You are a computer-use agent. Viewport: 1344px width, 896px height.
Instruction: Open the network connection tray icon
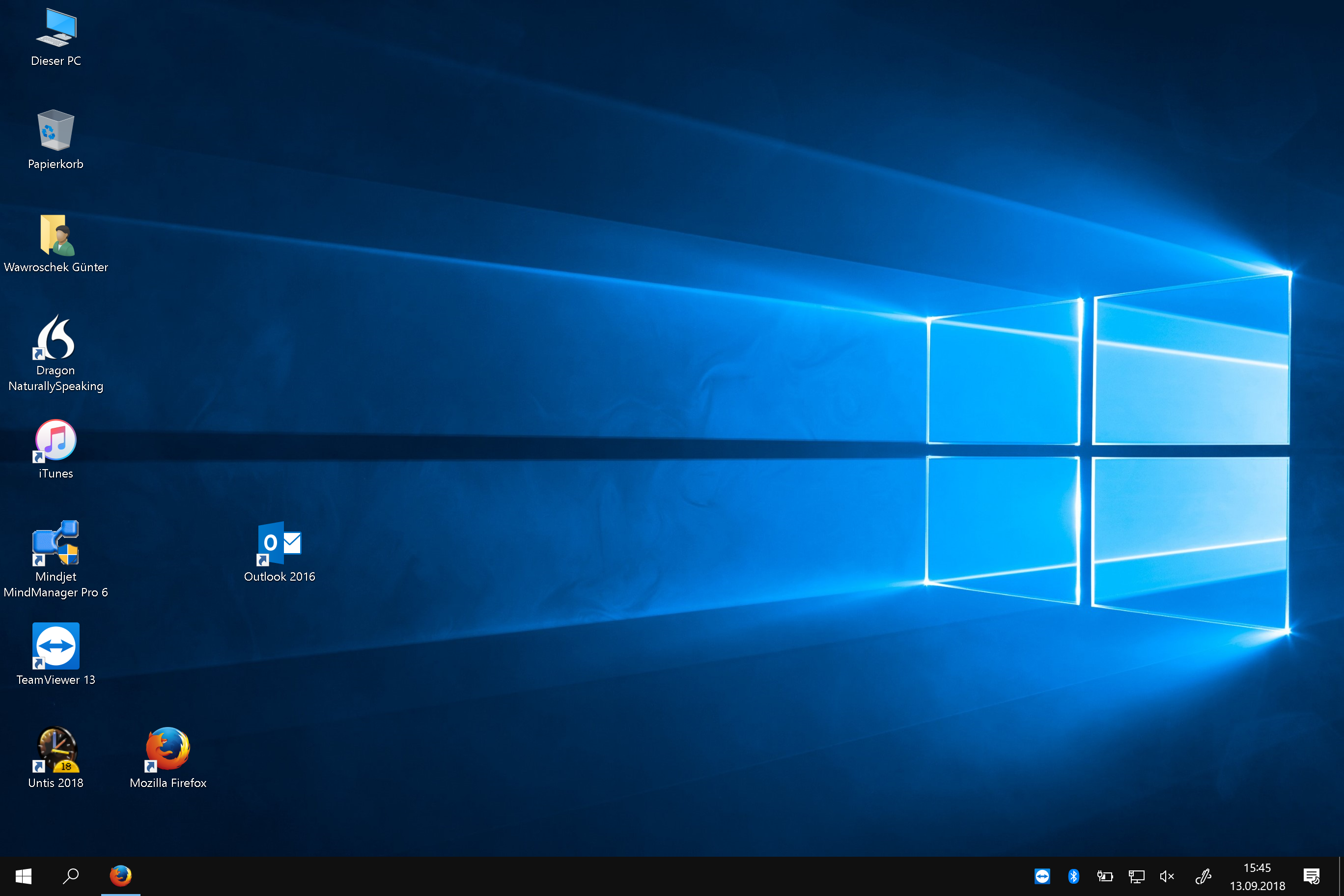coord(1136,876)
